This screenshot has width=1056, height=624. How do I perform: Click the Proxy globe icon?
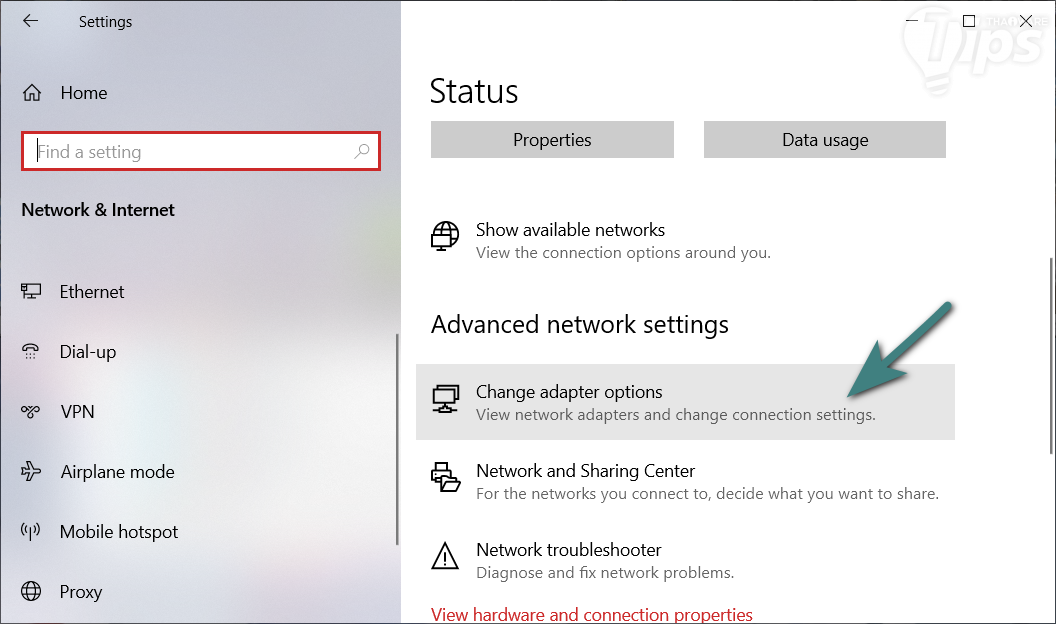(x=32, y=592)
